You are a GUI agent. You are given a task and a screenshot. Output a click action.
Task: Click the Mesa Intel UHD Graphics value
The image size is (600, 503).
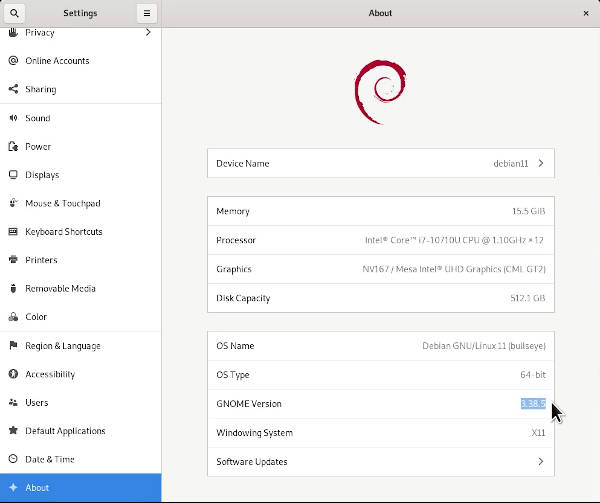(x=454, y=269)
